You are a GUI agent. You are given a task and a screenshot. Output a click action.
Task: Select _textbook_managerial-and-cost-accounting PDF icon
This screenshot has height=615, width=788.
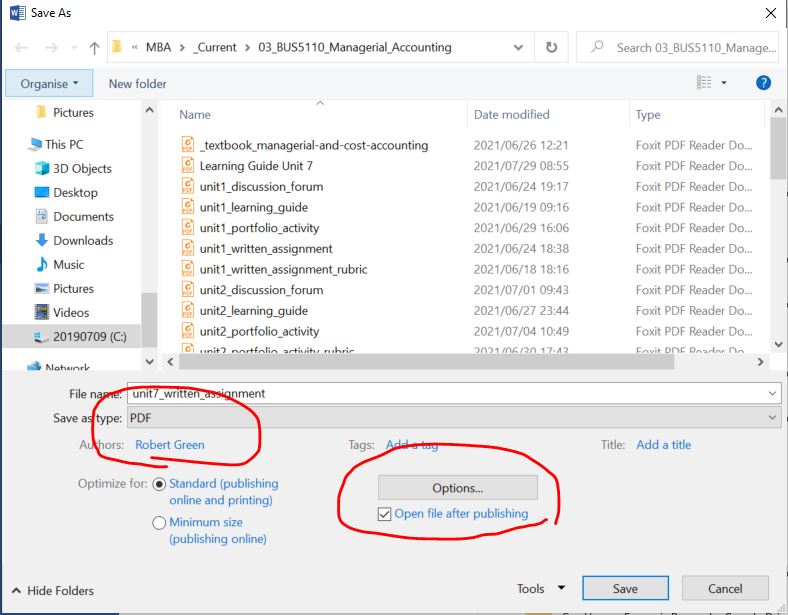tap(187, 145)
